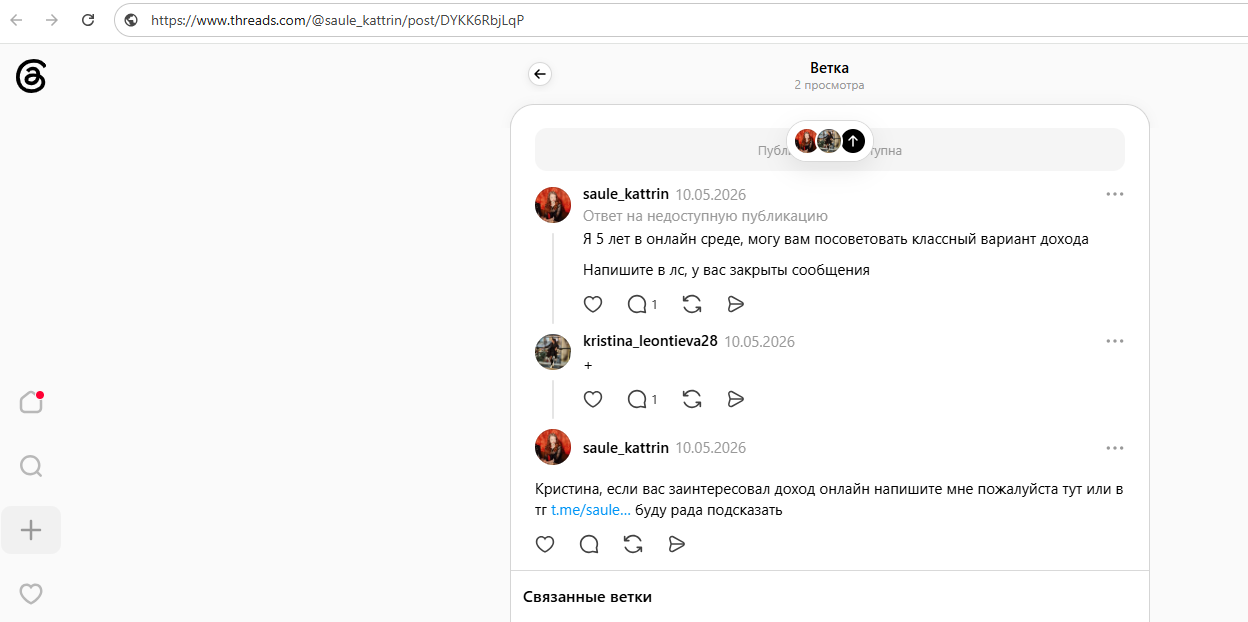Create a new thread with plus icon
This screenshot has height=622, width=1248.
[31, 530]
